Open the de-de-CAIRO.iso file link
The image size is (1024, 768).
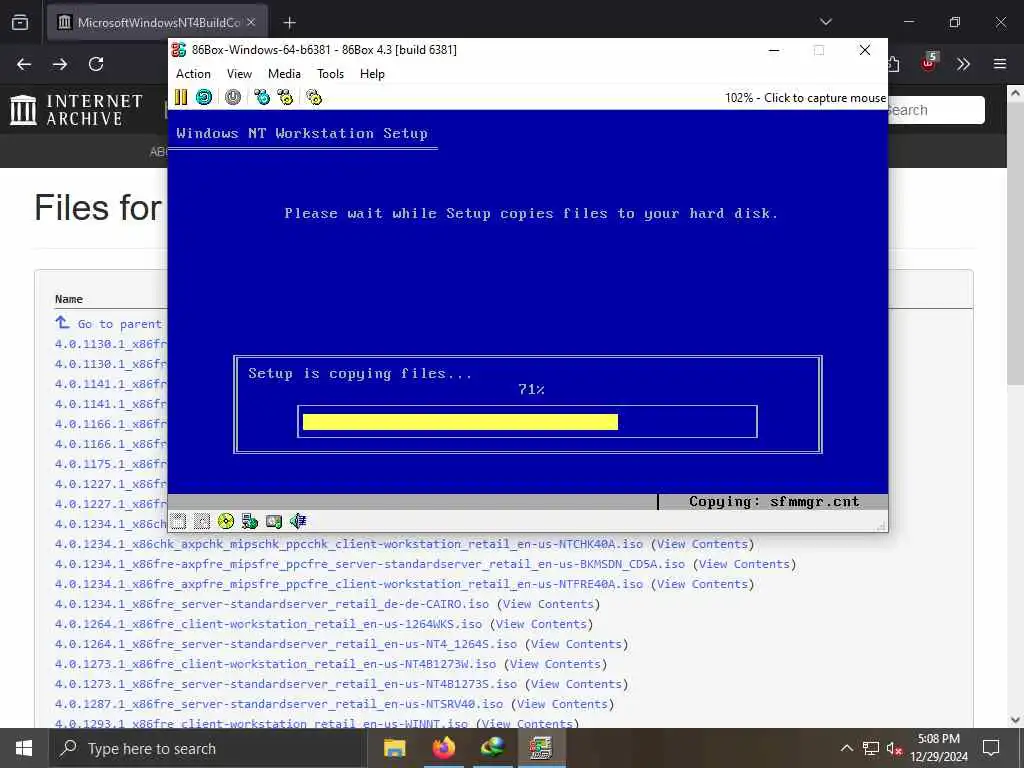[272, 604]
